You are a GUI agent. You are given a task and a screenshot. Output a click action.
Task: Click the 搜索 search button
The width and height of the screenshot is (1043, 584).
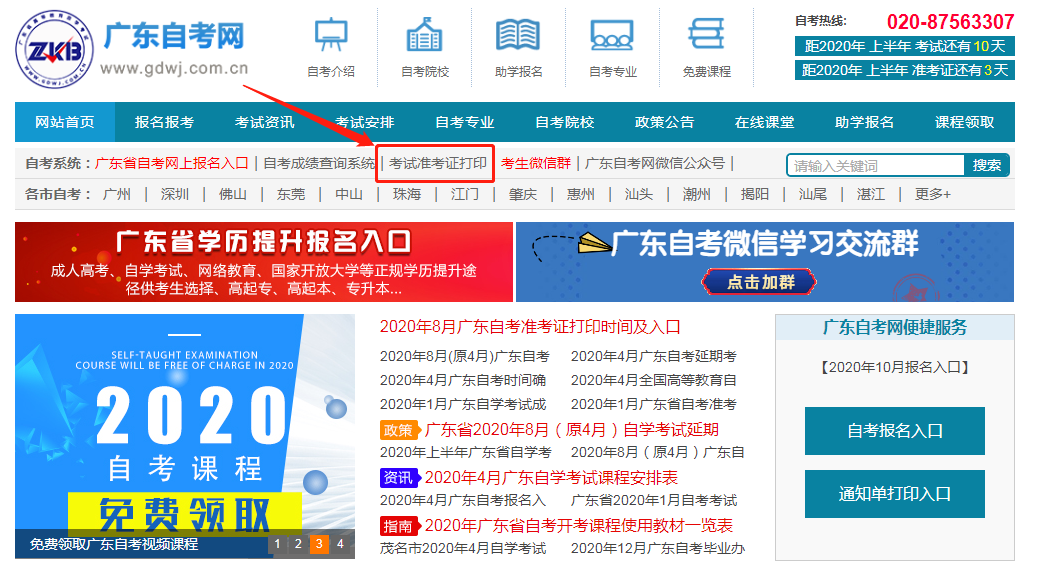(x=986, y=165)
